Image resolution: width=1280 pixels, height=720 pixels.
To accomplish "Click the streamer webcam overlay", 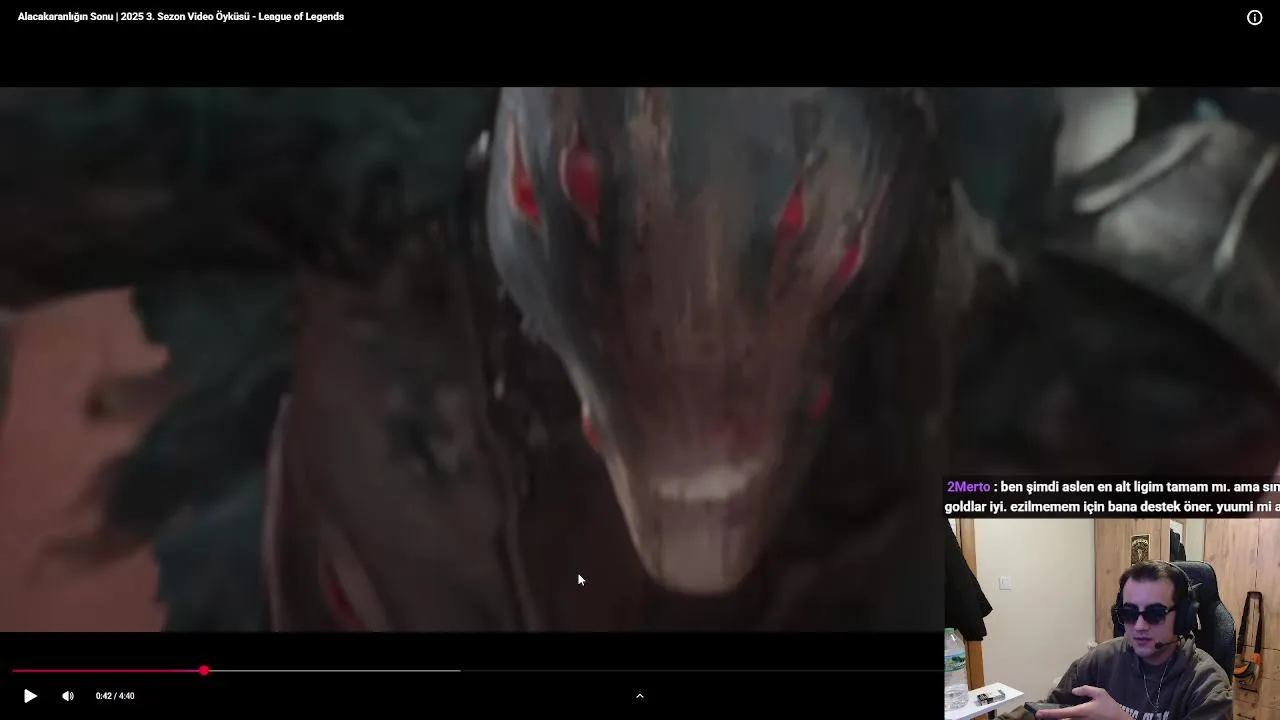I will 1112,618.
